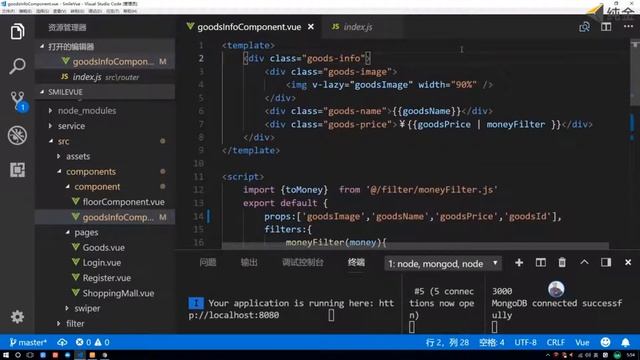The height and width of the screenshot is (360, 640).
Task: Click 'moneyFilter' in the goods-price line
Action: [x=516, y=124]
